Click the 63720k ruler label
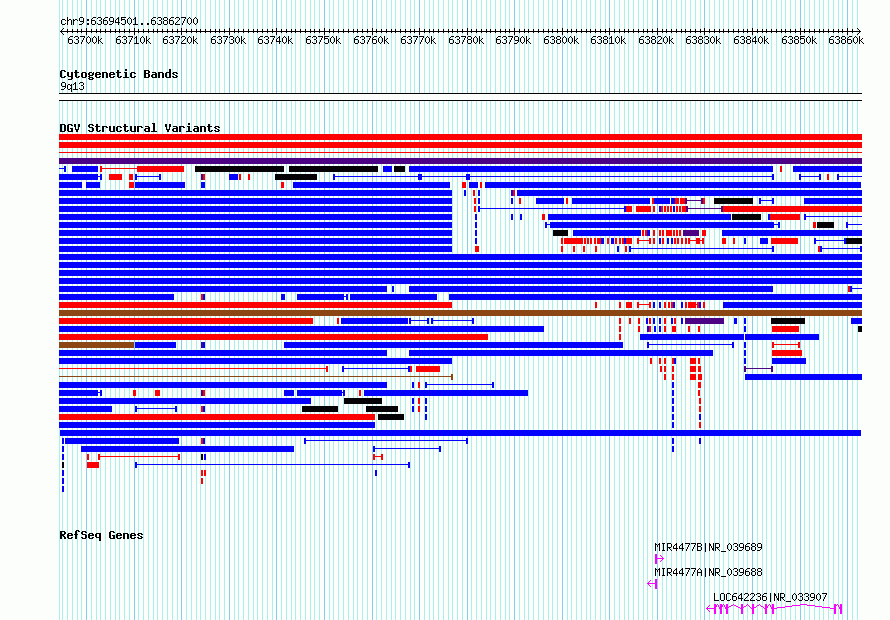Image resolution: width=890 pixels, height=620 pixels. click(180, 40)
